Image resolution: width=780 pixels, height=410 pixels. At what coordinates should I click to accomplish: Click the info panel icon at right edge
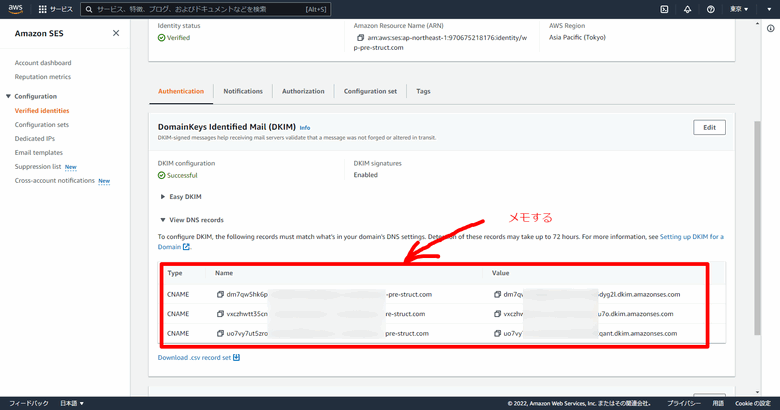(x=771, y=28)
